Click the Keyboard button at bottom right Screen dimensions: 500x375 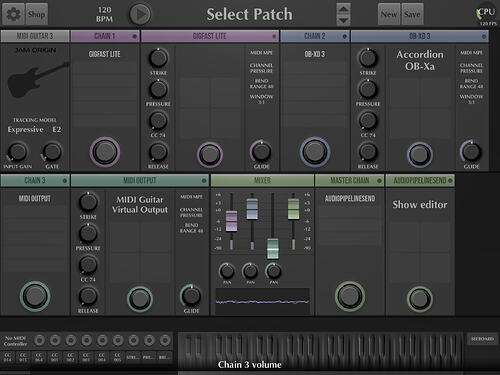coord(482,339)
